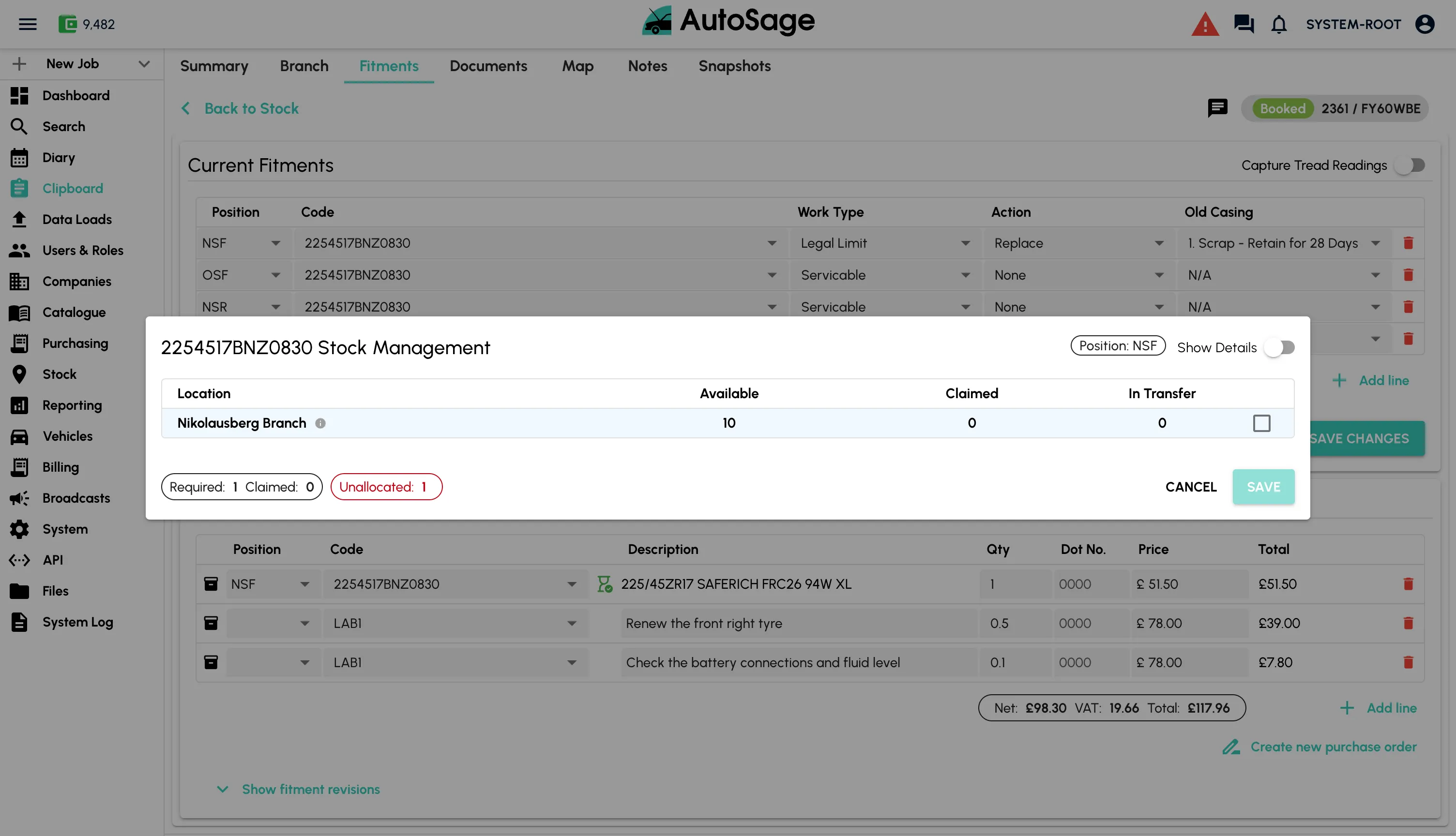This screenshot has width=1456, height=836.
Task: Switch to the Branch tab
Action: [304, 66]
